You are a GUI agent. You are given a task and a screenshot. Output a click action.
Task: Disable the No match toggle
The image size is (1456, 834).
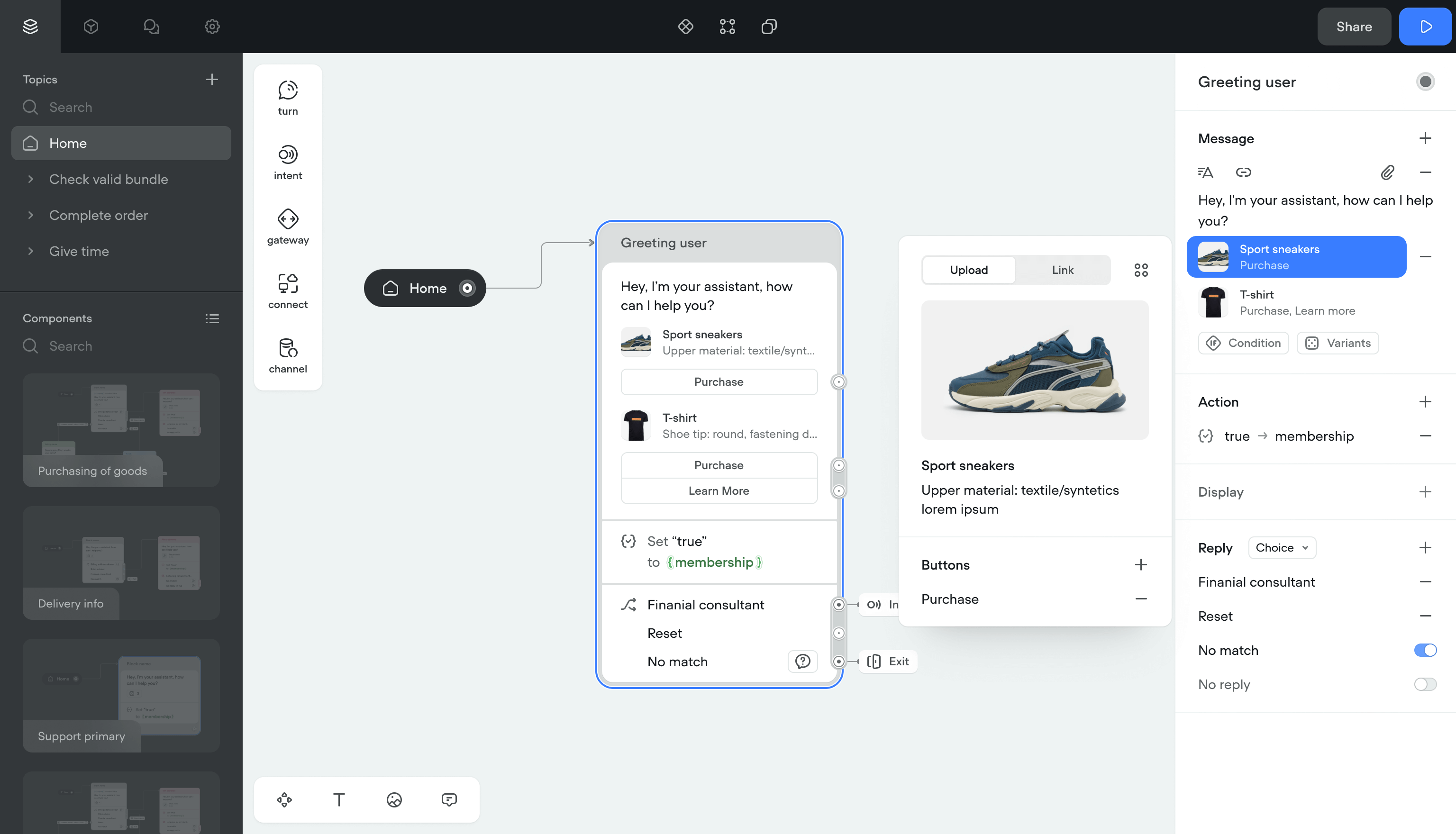pos(1425,650)
